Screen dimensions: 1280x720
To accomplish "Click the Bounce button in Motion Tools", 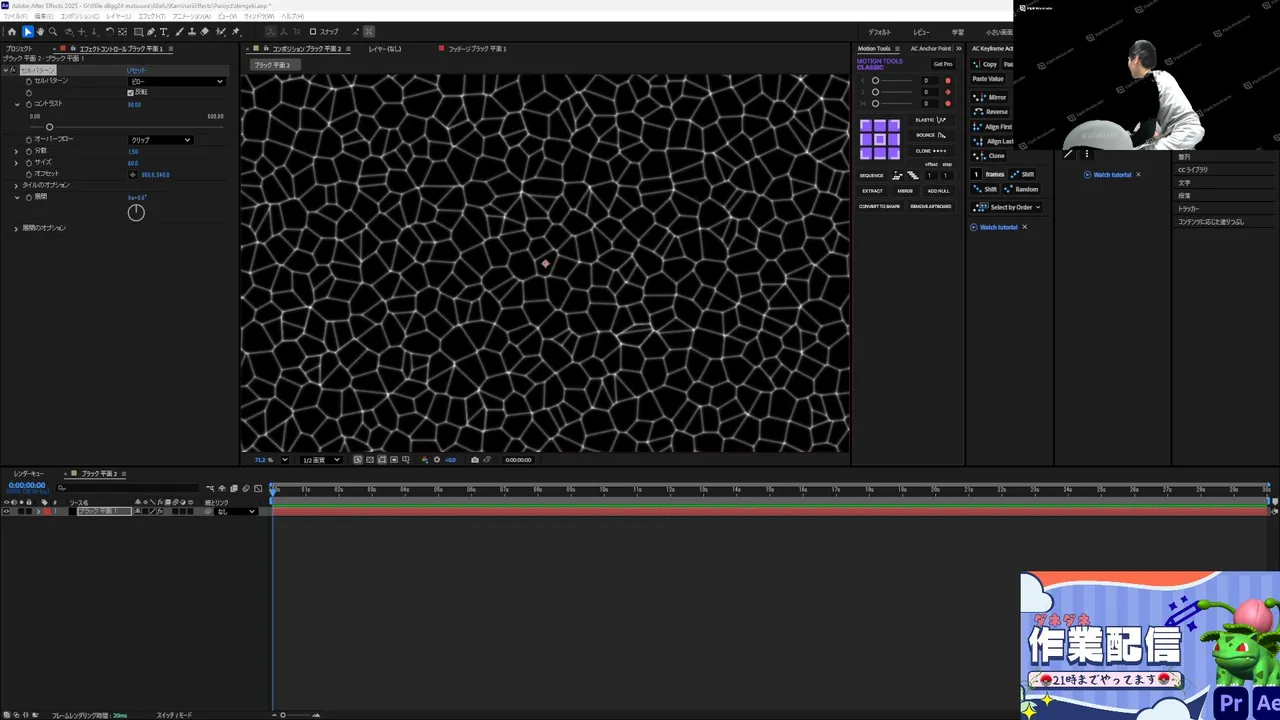I will (x=931, y=135).
